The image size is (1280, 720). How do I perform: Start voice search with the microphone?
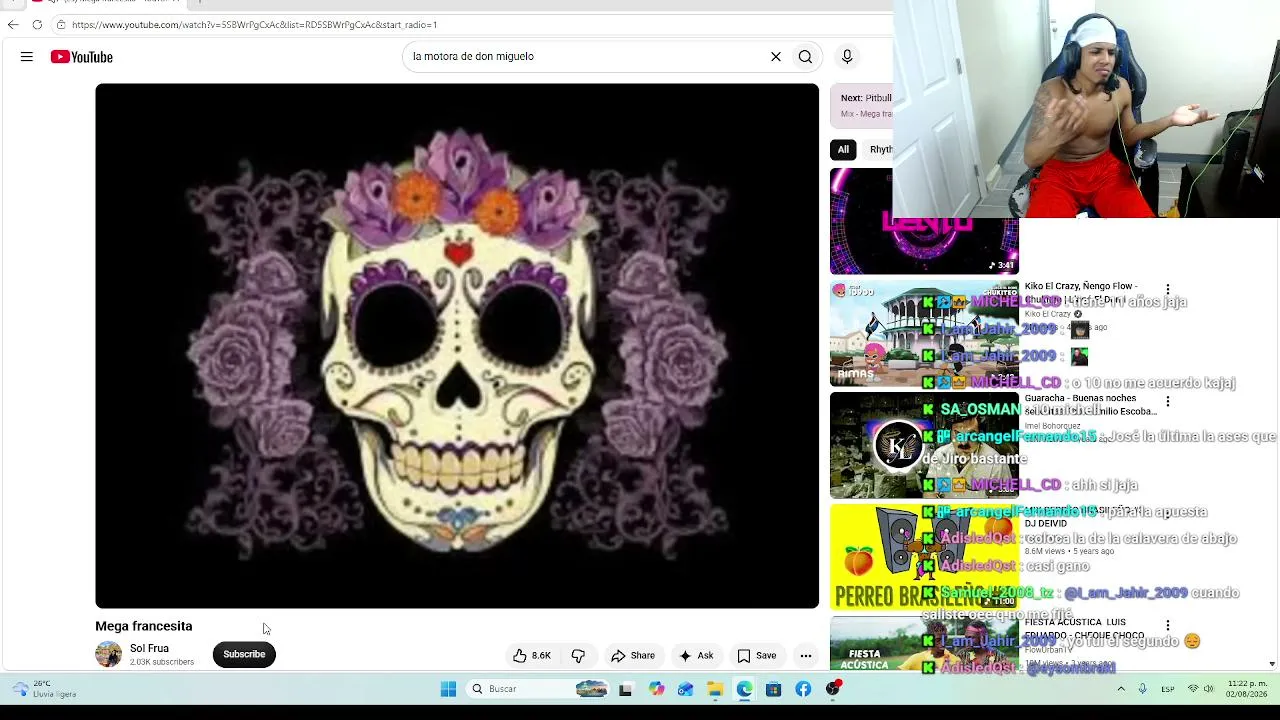click(847, 57)
